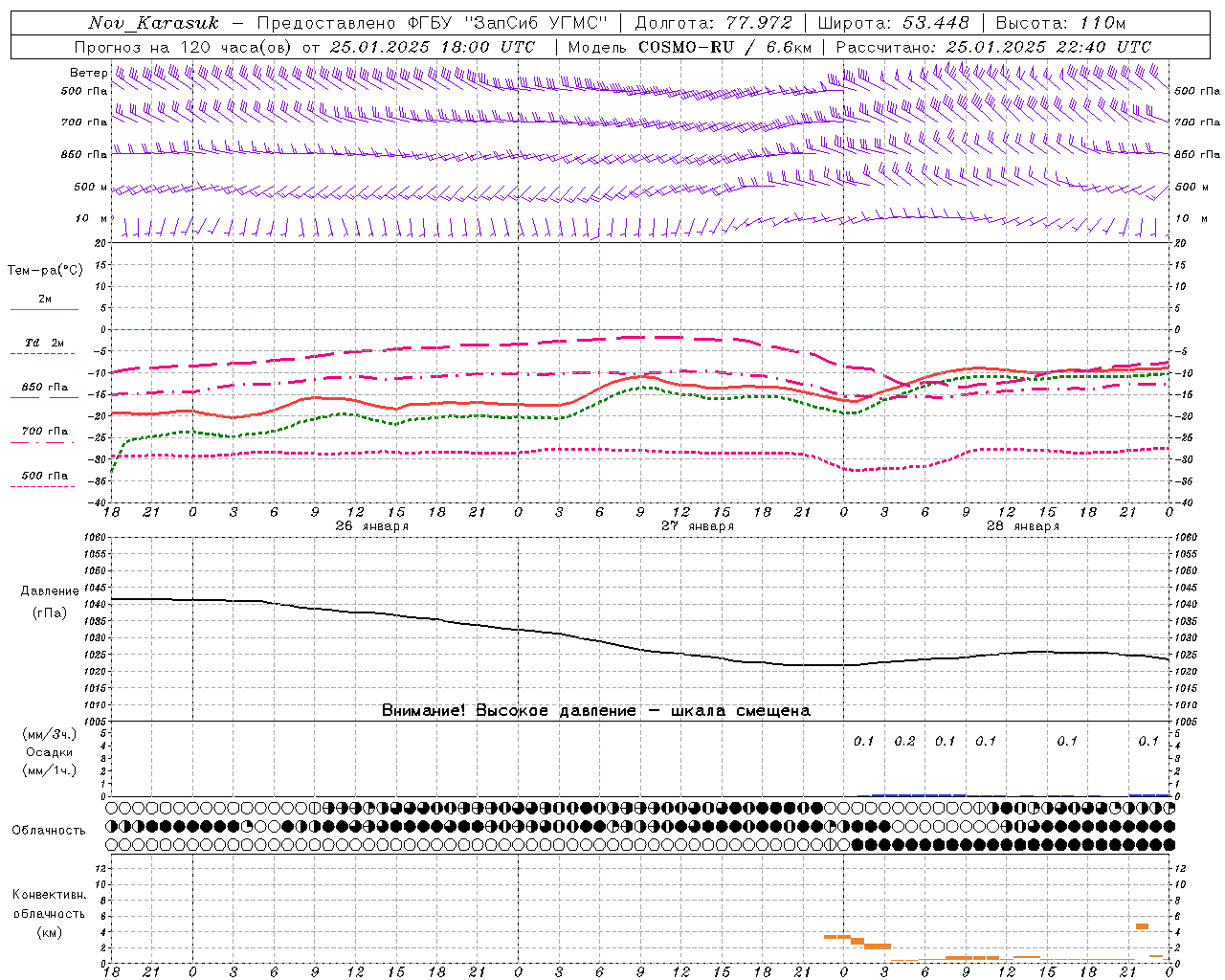The width and height of the screenshot is (1225, 980).
Task: Click the '26 января' date label
Action: coord(372,526)
